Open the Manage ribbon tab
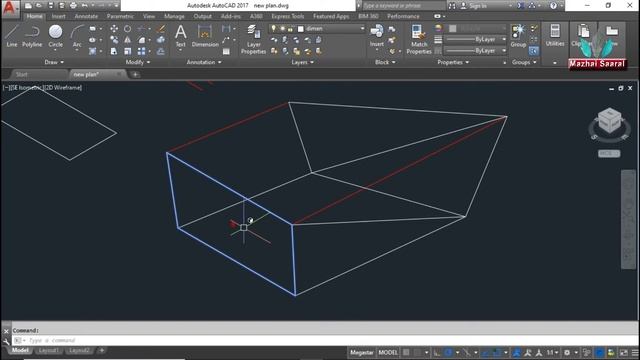The height and width of the screenshot is (360, 640). coord(174,16)
